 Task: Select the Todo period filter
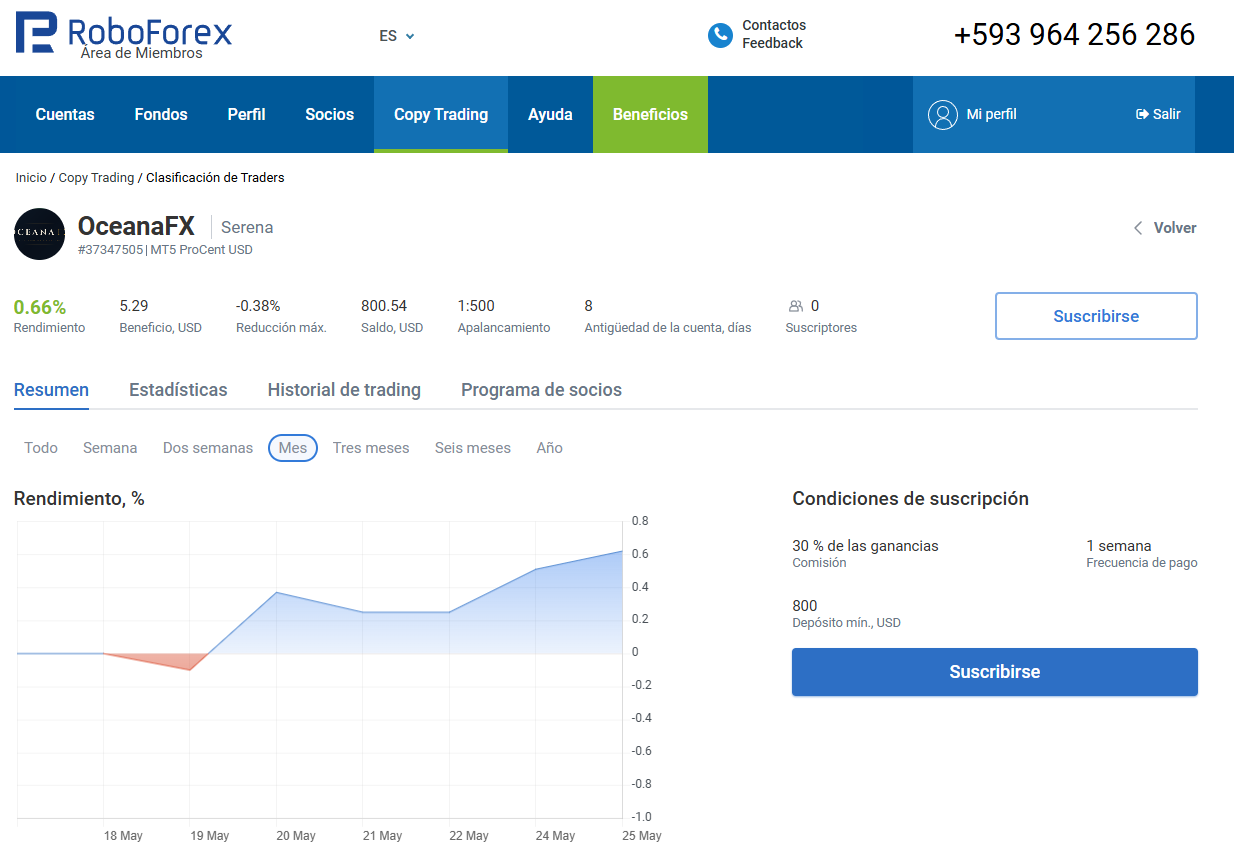point(41,448)
